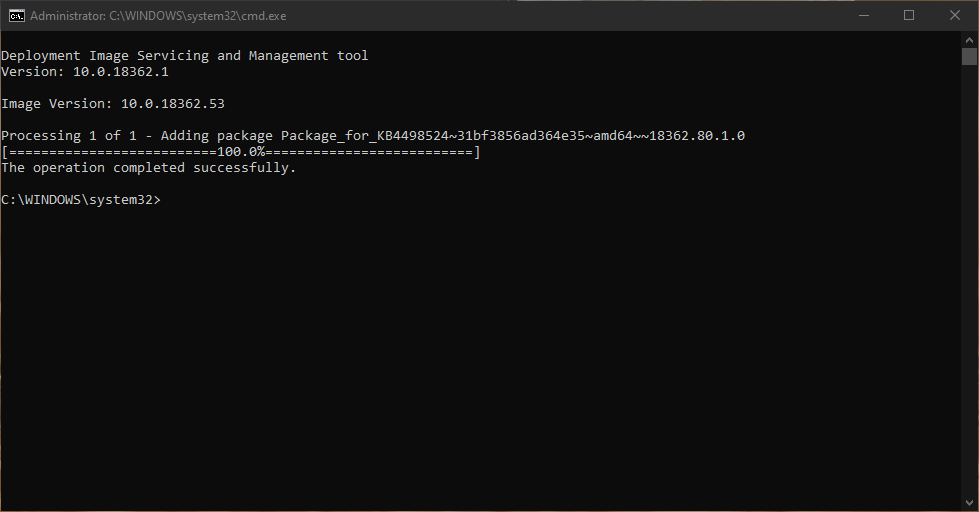Click the scrollbar up arrow
Image resolution: width=979 pixels, height=512 pixels.
click(969, 39)
